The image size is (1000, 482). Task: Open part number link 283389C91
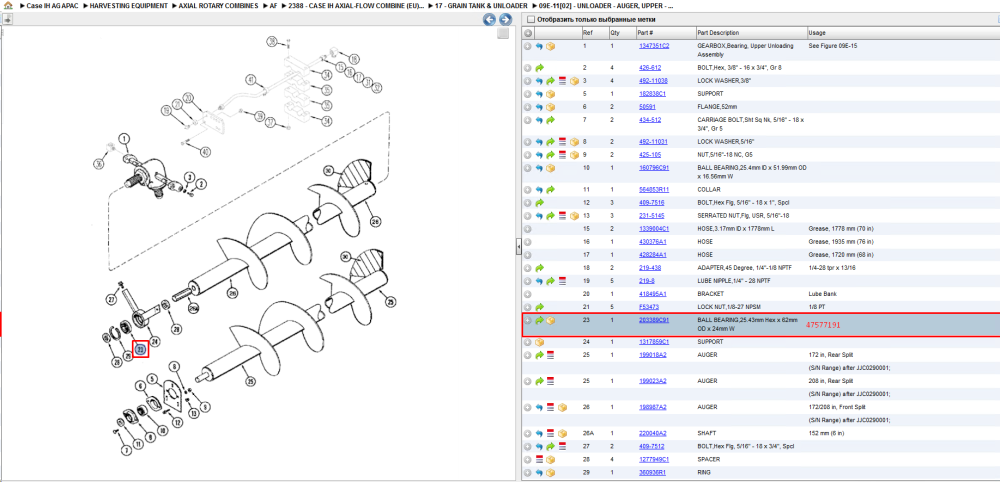tap(654, 320)
